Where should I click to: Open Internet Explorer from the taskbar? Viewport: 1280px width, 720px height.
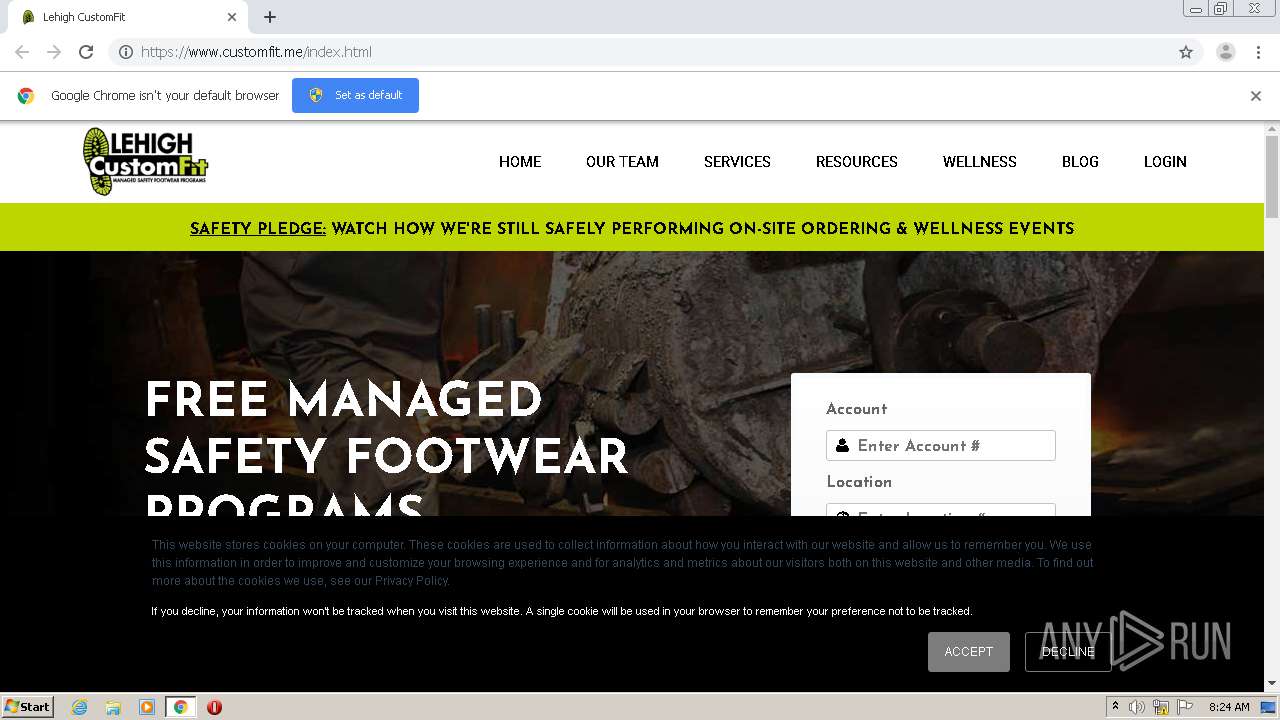[79, 707]
